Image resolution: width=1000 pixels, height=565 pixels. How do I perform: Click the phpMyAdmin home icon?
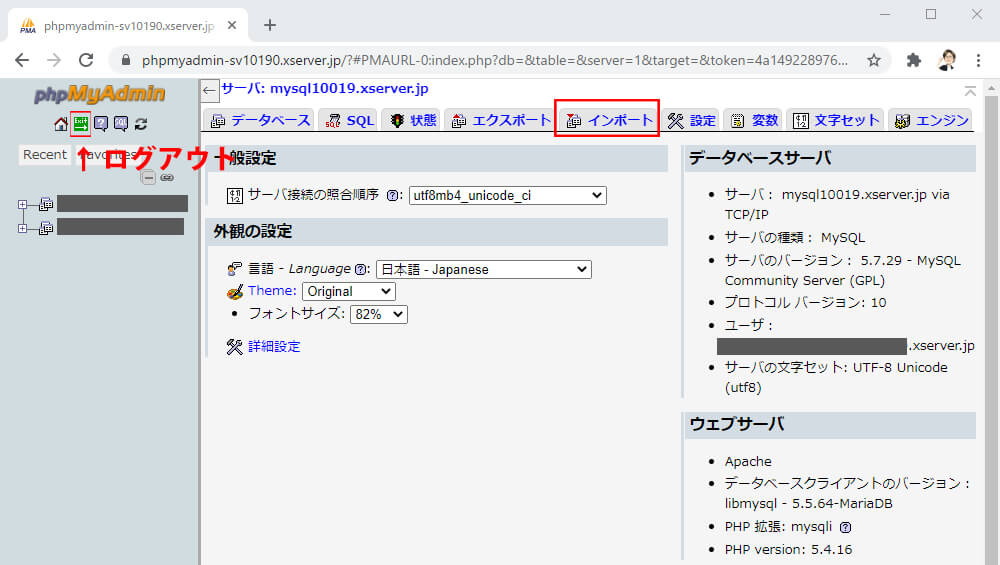point(61,124)
